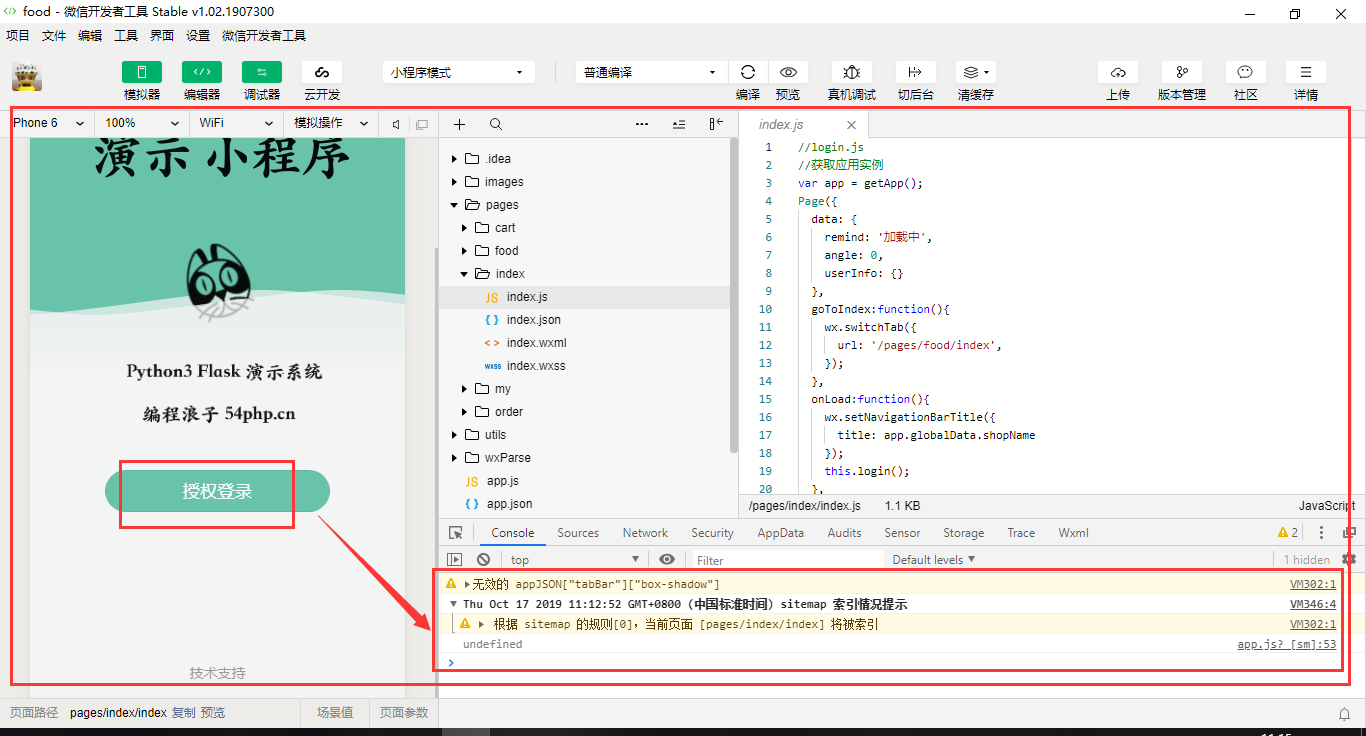Detach the simulator into separate window
Image resolution: width=1366 pixels, height=736 pixels.
(x=422, y=124)
